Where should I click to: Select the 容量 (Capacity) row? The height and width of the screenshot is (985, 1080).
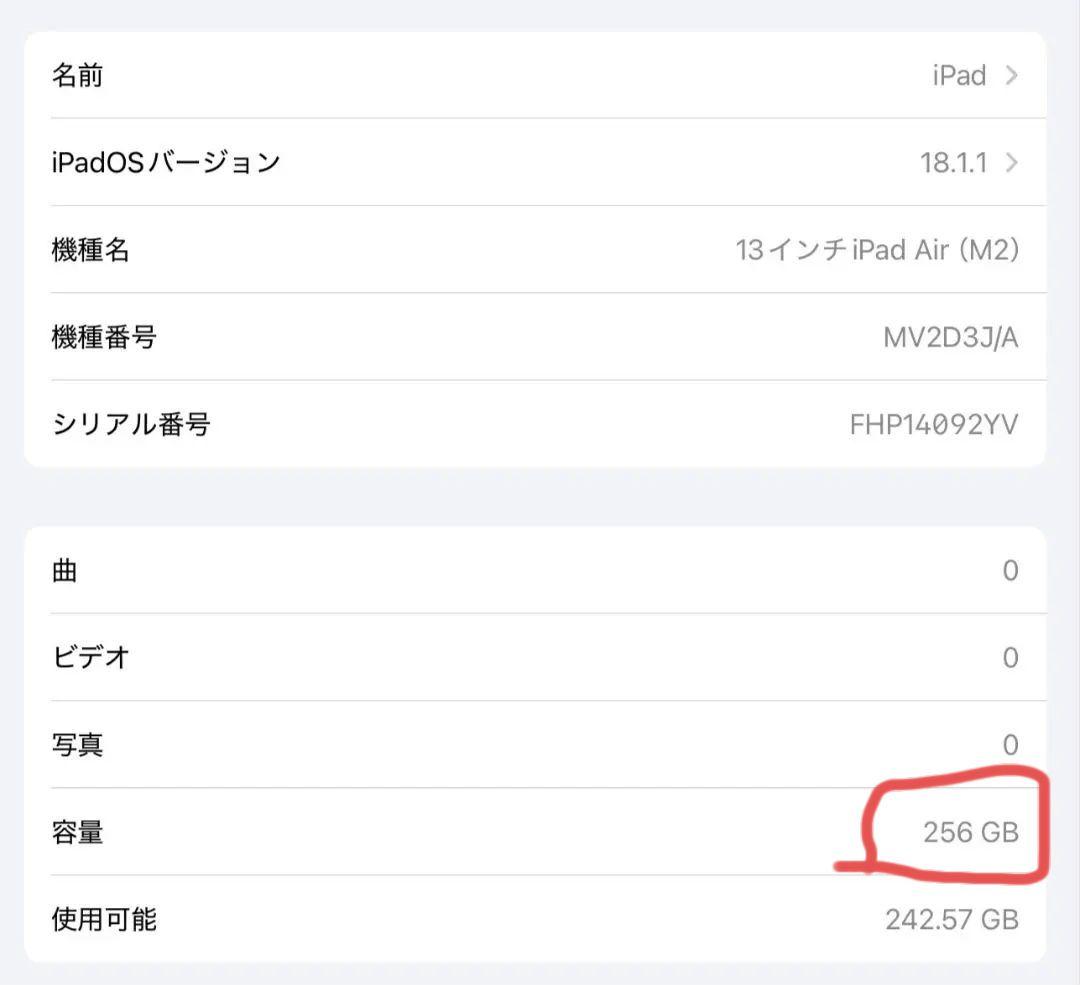click(540, 832)
